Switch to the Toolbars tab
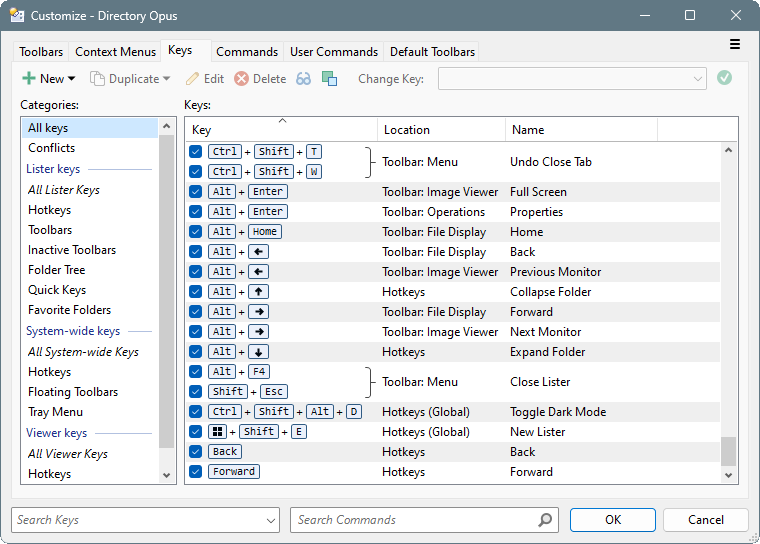The image size is (760, 544). pos(41,52)
